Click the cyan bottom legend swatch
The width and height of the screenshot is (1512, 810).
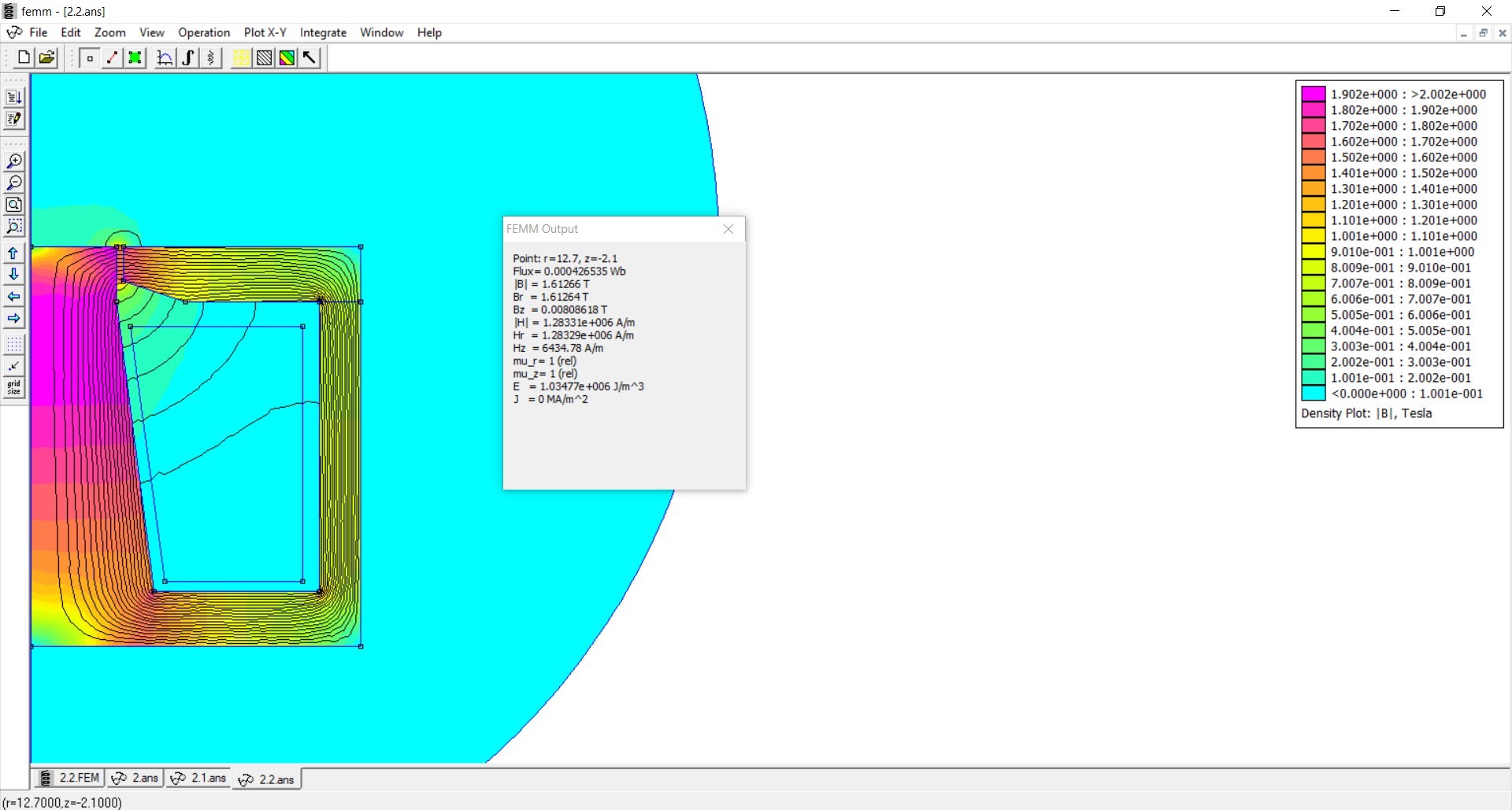click(1314, 394)
